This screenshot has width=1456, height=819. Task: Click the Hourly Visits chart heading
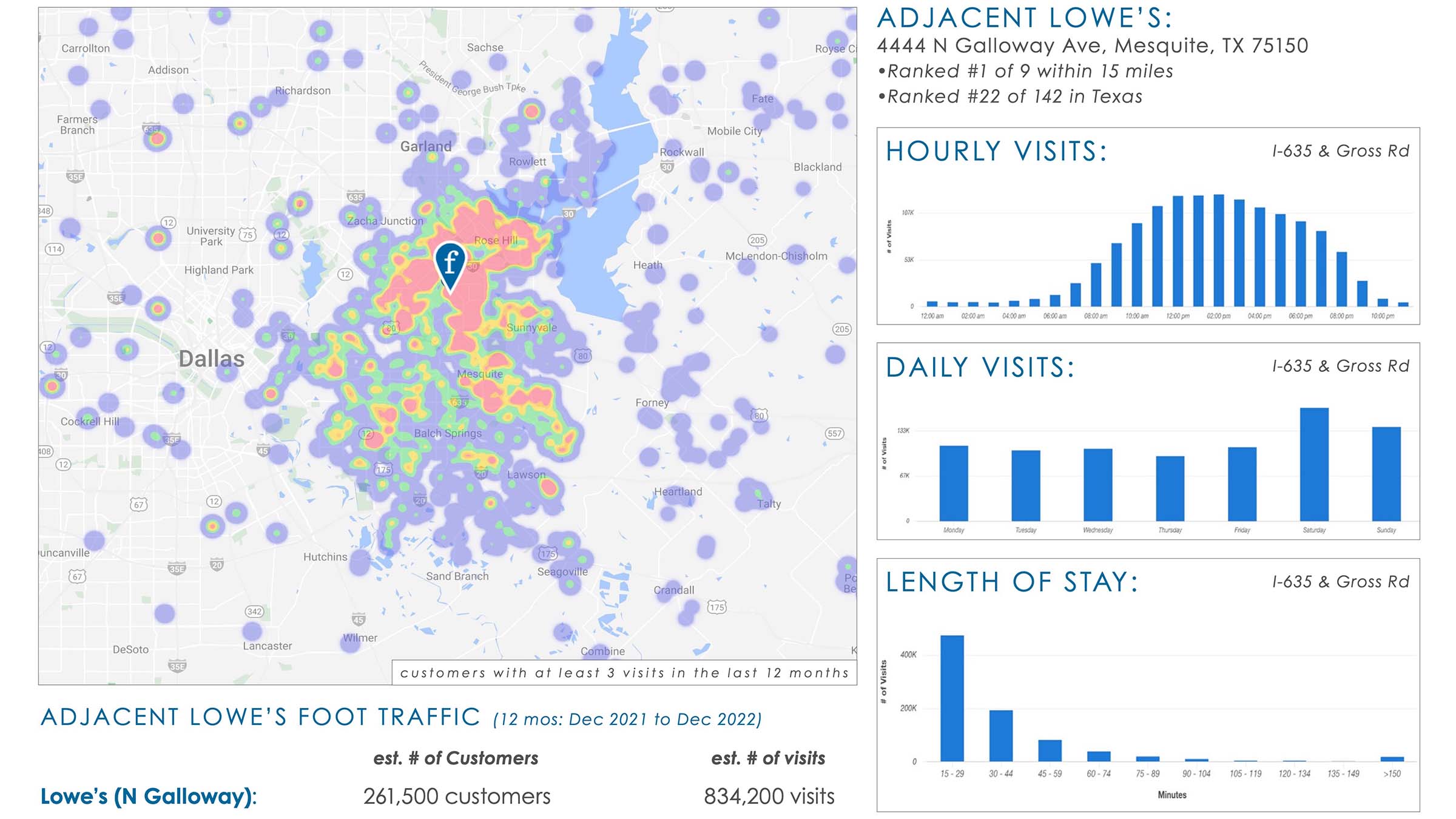pos(996,151)
